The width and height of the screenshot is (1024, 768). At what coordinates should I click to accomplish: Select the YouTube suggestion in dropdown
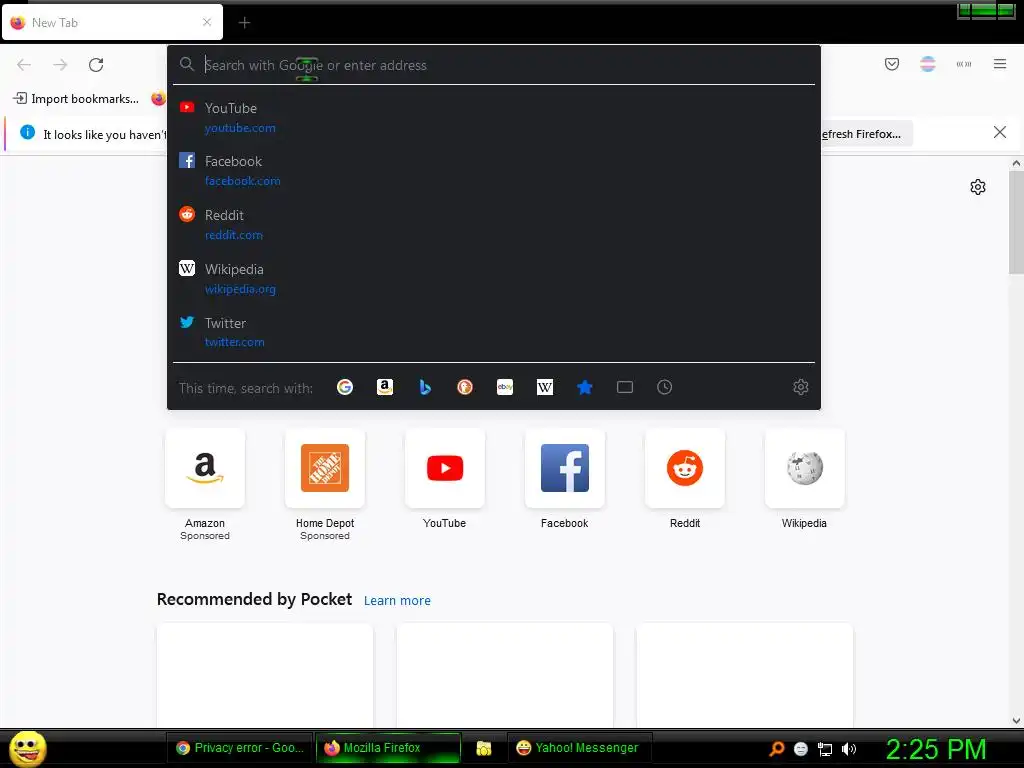click(x=494, y=118)
